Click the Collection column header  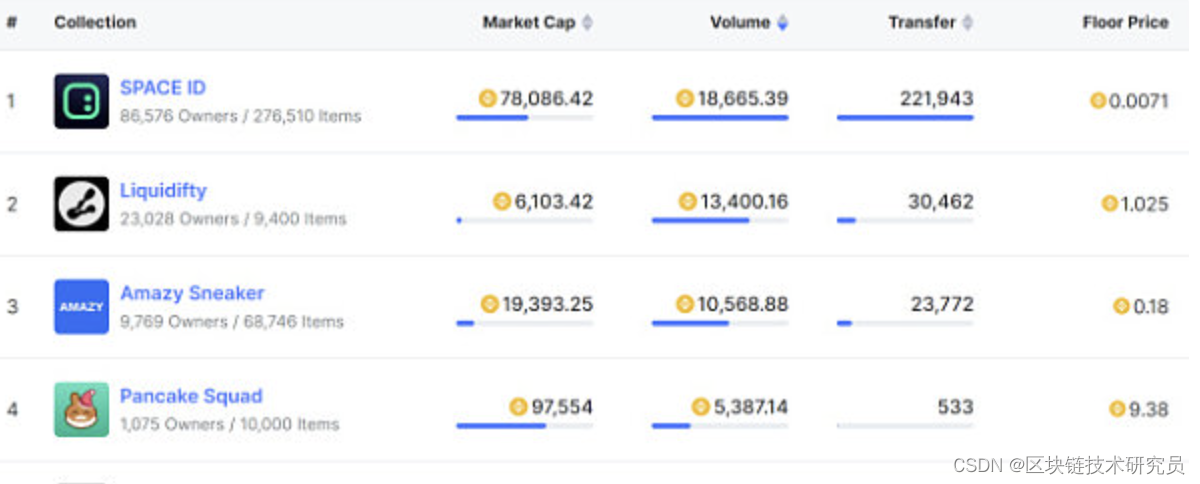coord(95,22)
